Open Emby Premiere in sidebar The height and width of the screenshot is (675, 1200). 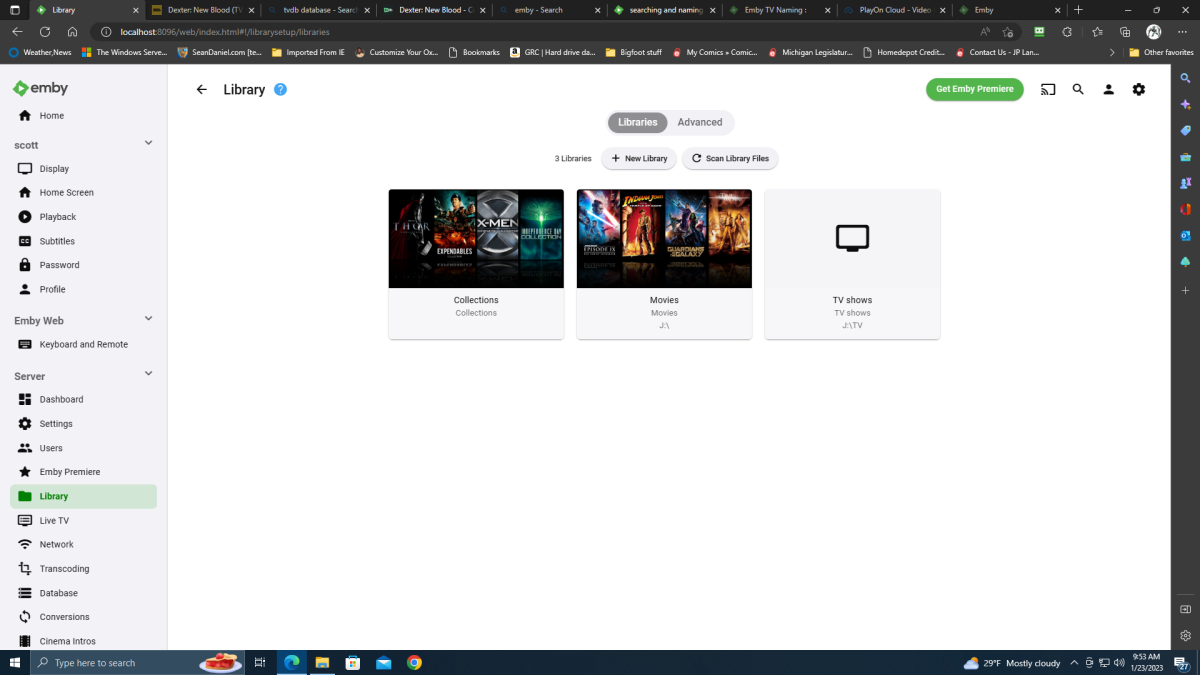[84, 472]
